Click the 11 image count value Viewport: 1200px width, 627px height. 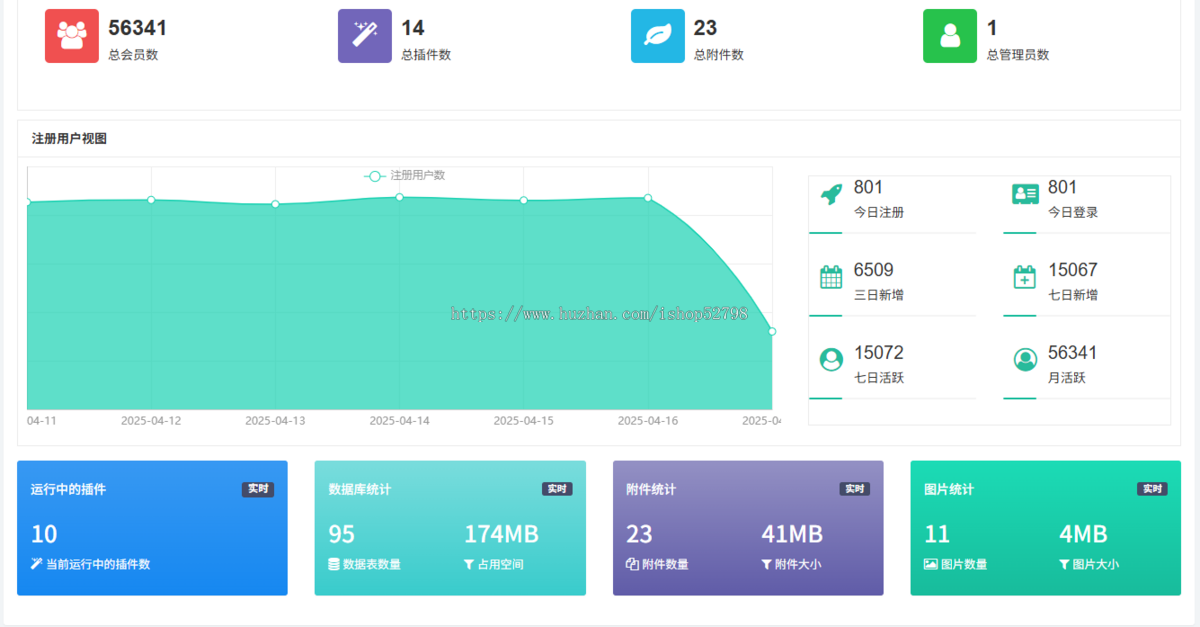[937, 534]
